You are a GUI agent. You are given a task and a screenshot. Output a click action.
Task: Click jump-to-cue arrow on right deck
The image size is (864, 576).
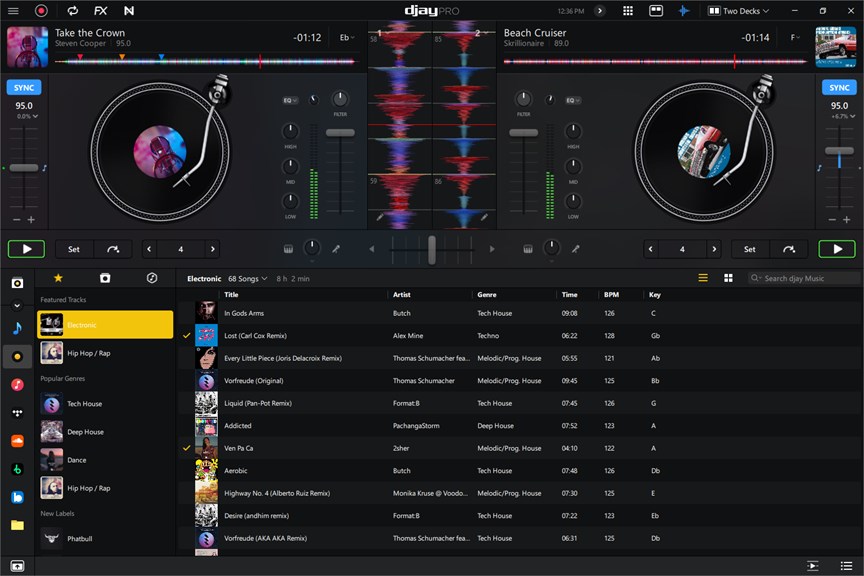click(x=789, y=249)
